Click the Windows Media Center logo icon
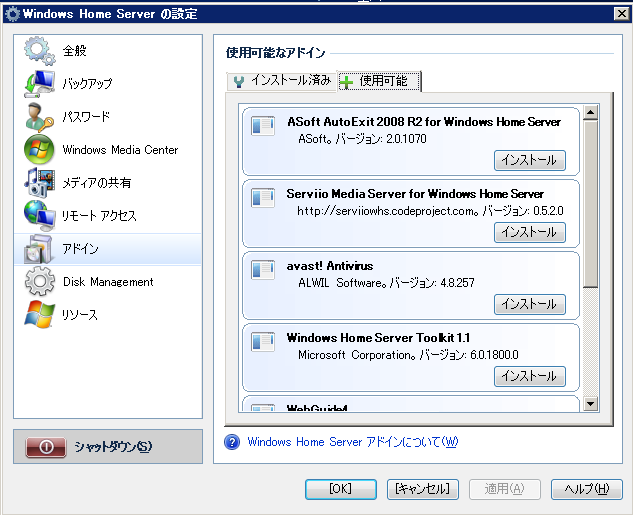Screen dimensions: 633x515 39,150
